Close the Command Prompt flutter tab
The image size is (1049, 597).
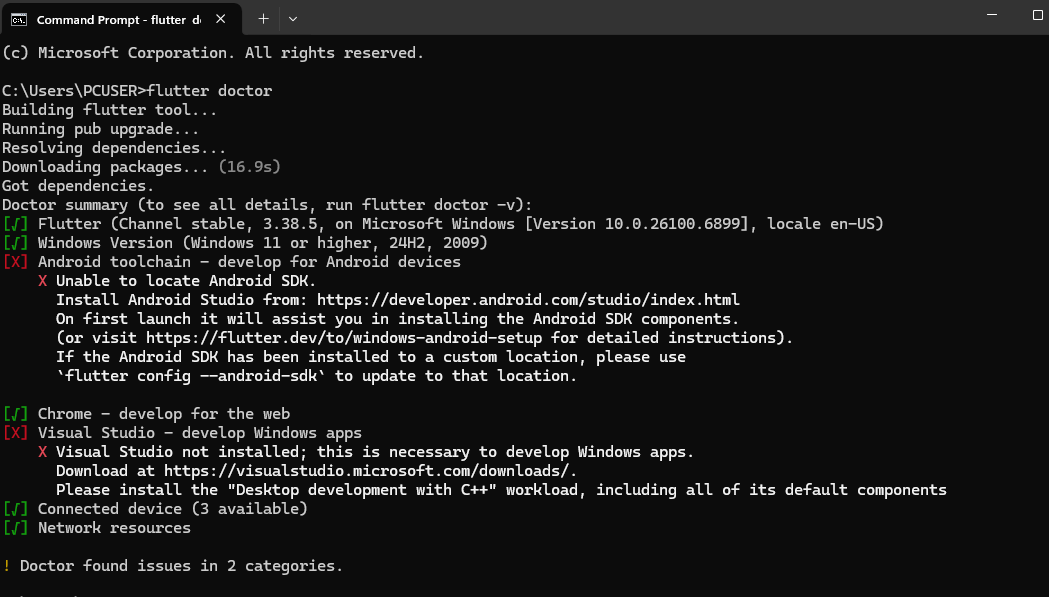tap(218, 19)
